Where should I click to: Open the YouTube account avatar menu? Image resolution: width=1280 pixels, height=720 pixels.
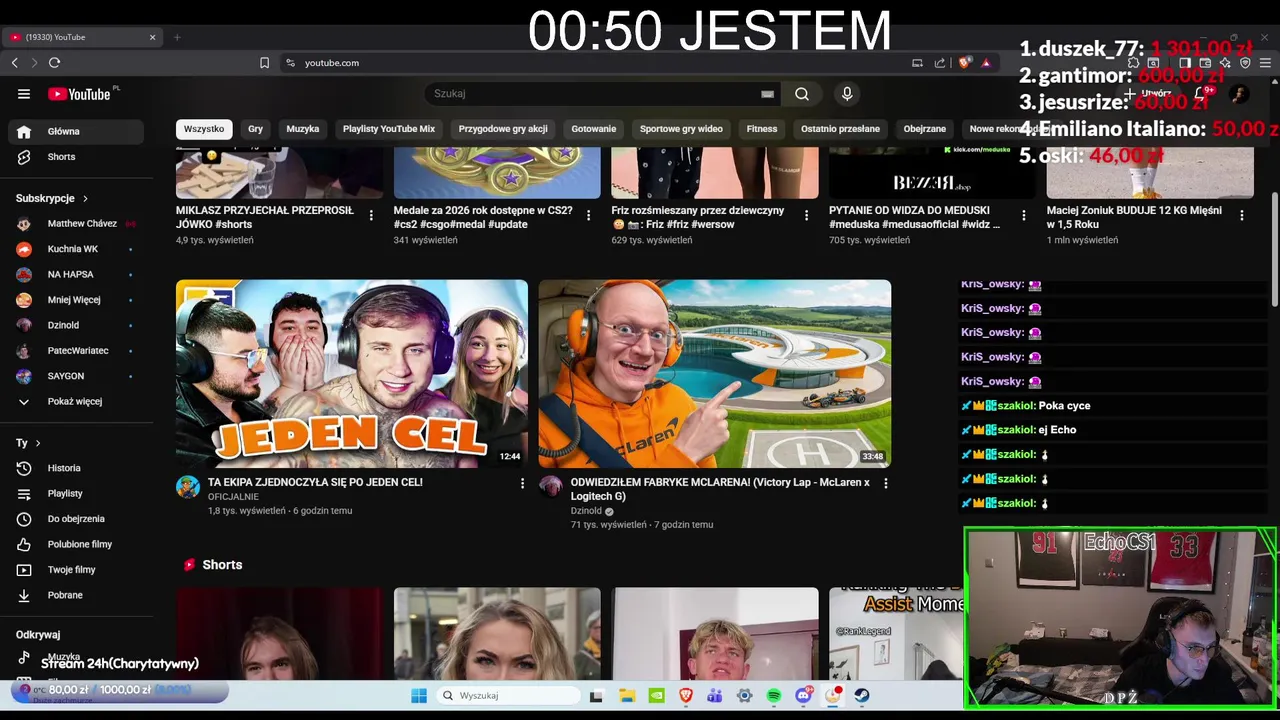(x=1239, y=94)
